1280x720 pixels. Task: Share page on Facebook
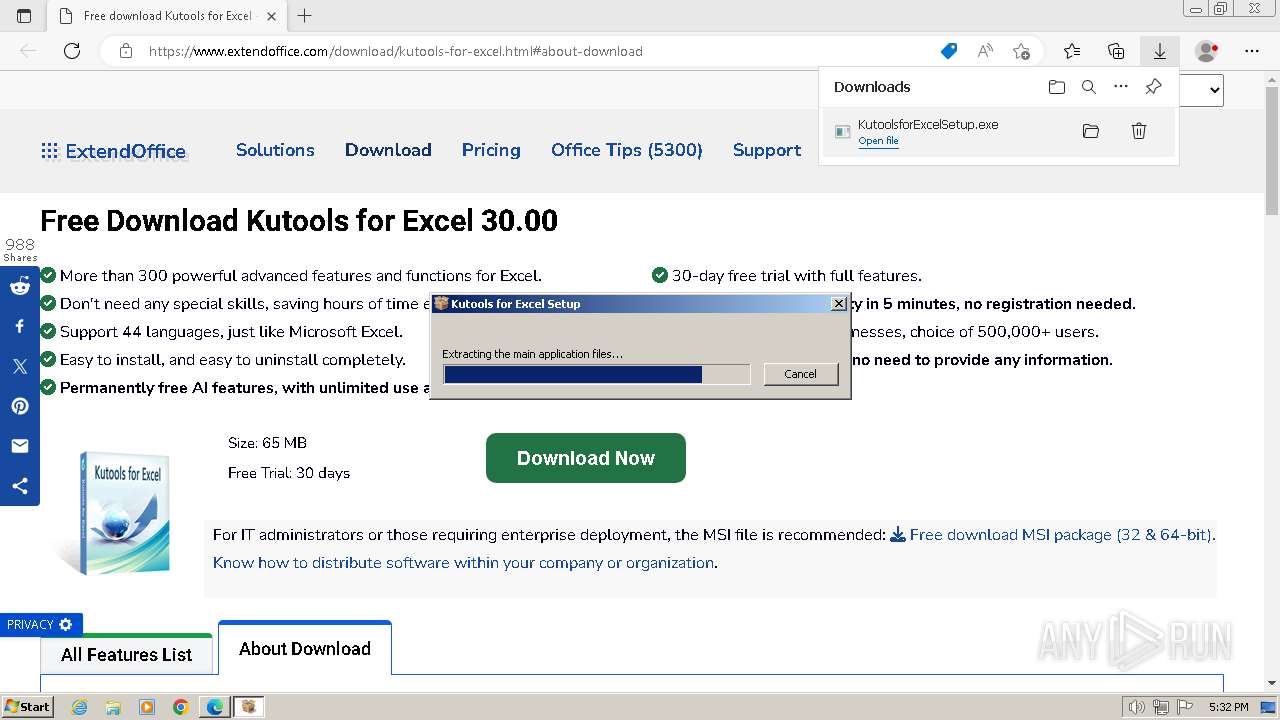pyautogui.click(x=20, y=326)
